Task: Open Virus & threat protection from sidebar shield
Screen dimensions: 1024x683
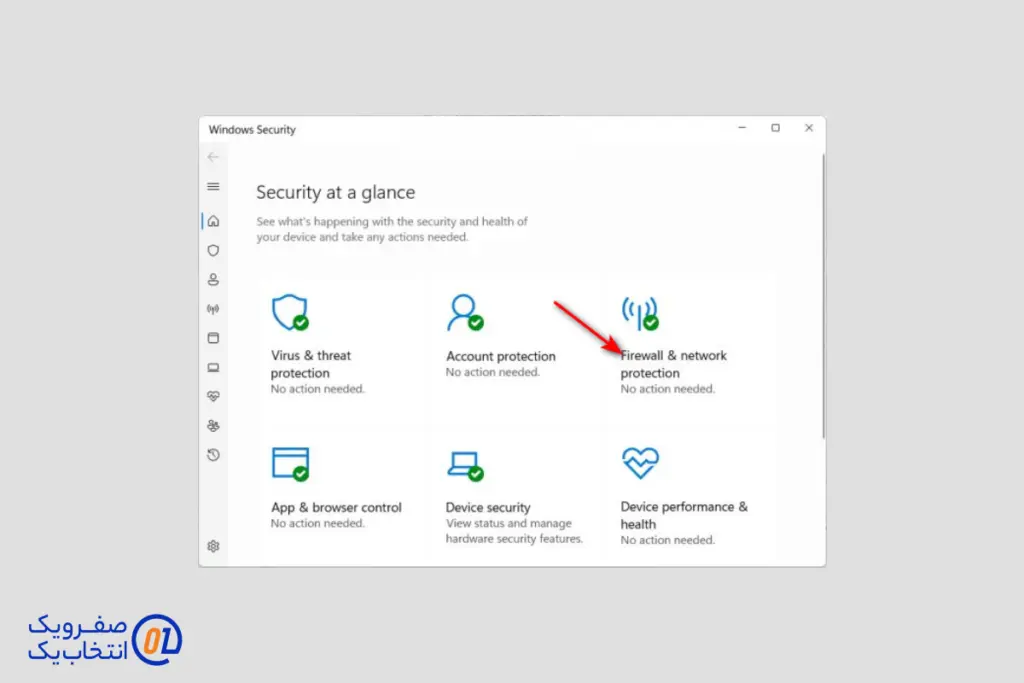Action: click(x=213, y=251)
